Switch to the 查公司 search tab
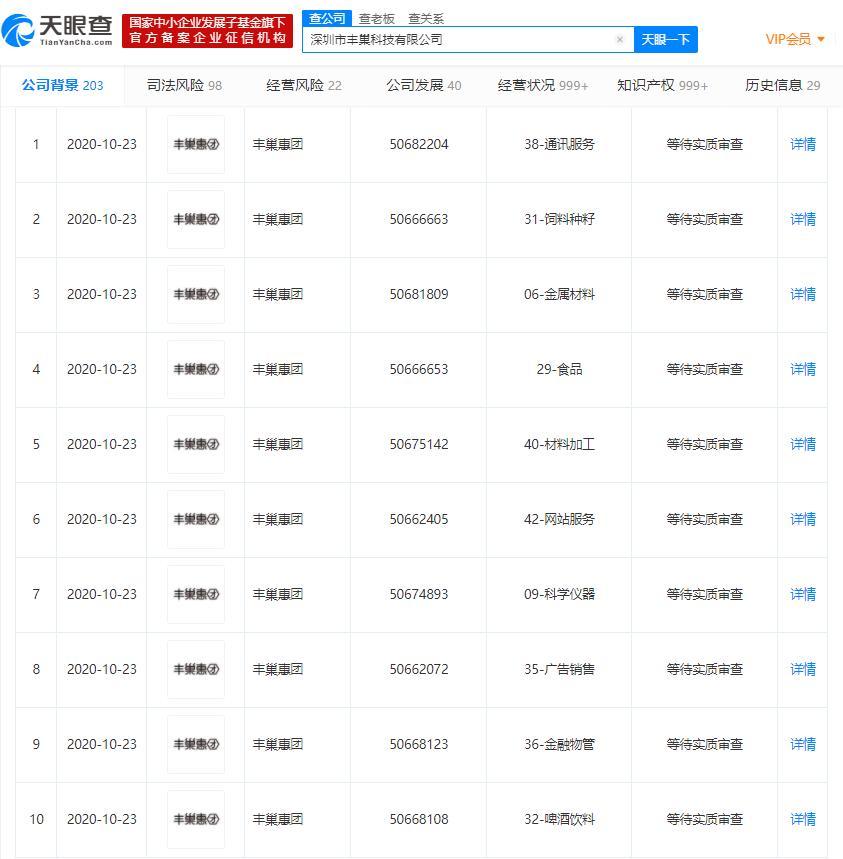 [327, 18]
